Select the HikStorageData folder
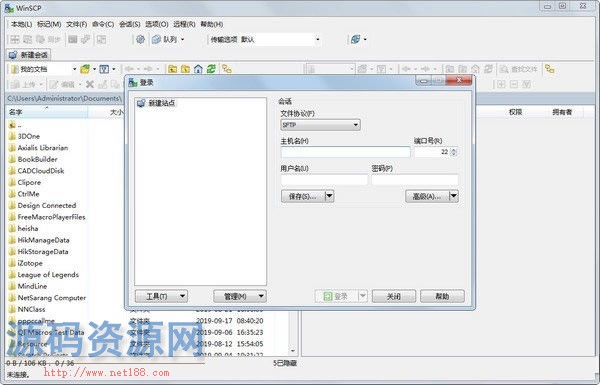The image size is (600, 385). pyautogui.click(x=43, y=252)
